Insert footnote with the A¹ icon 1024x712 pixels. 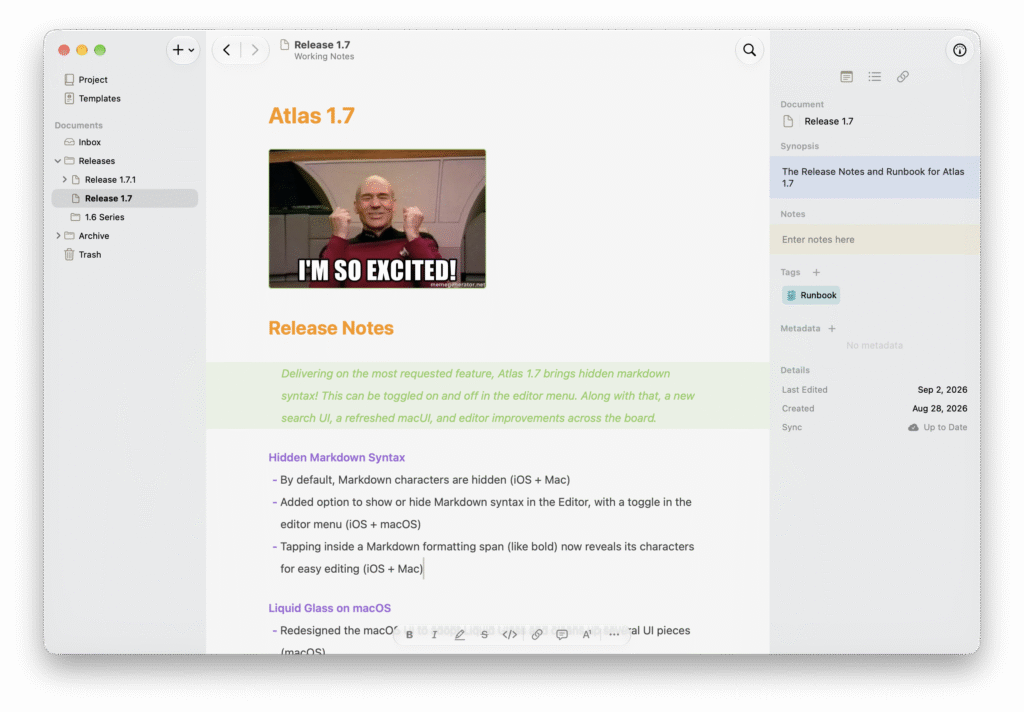pos(586,634)
